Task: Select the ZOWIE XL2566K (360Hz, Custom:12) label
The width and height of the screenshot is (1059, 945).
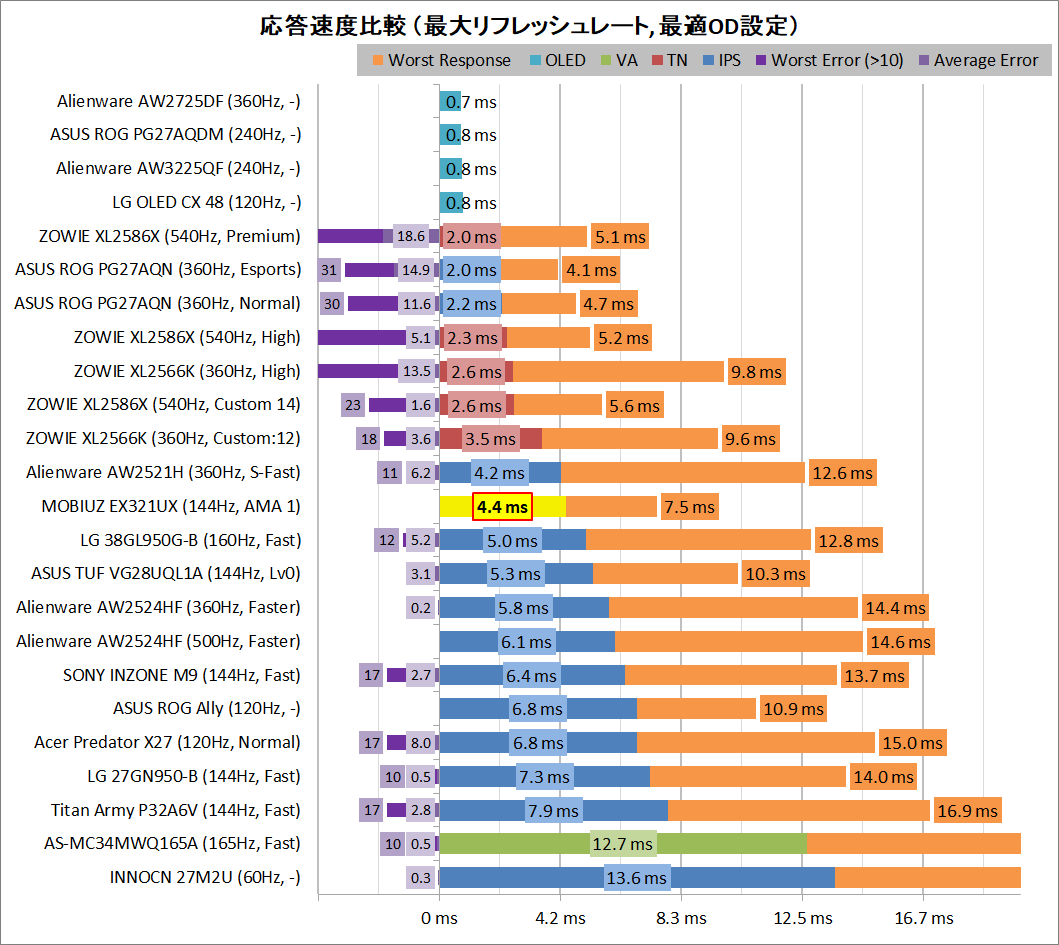Action: 163,438
